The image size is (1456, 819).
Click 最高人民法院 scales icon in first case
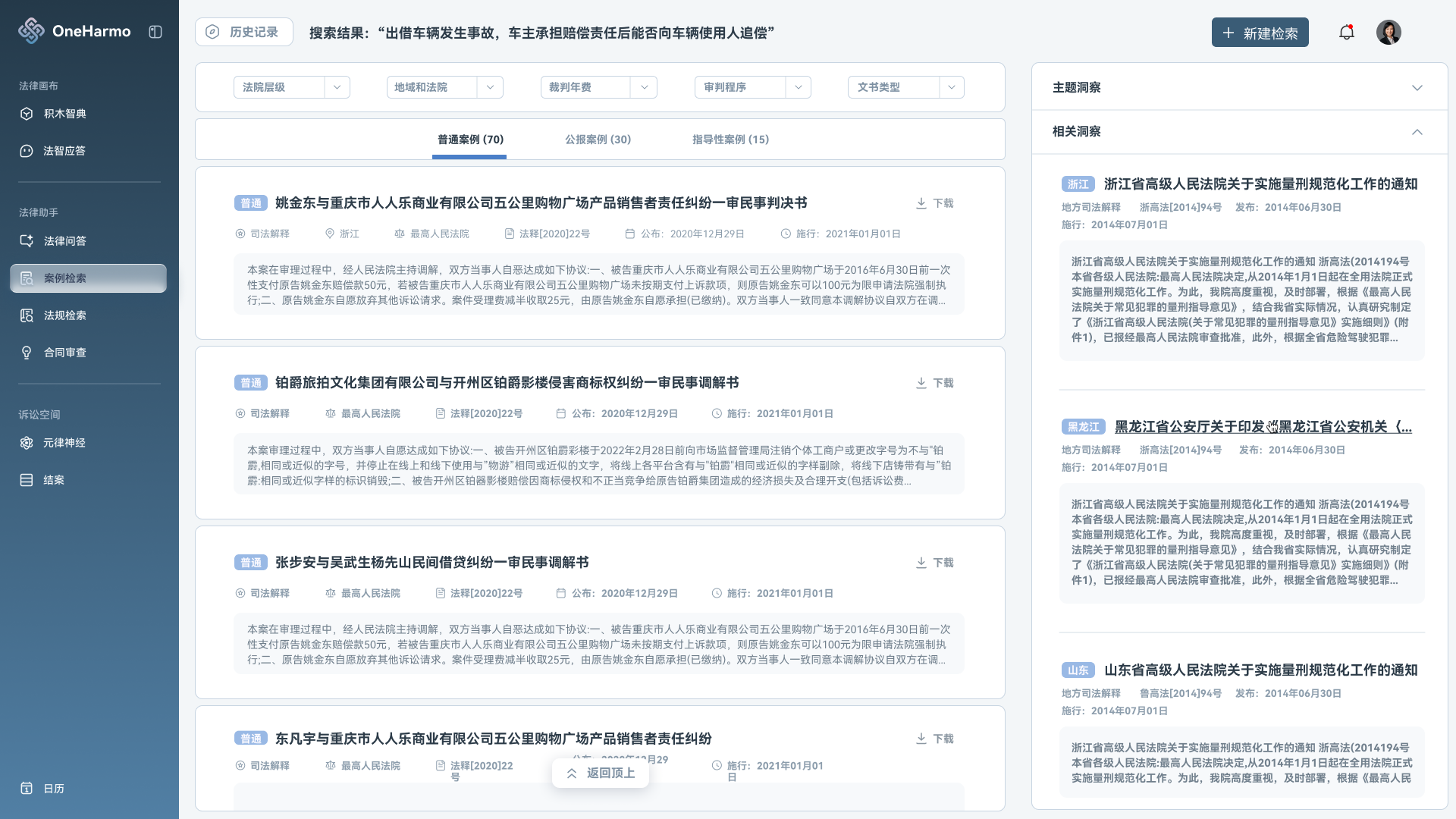coord(400,234)
